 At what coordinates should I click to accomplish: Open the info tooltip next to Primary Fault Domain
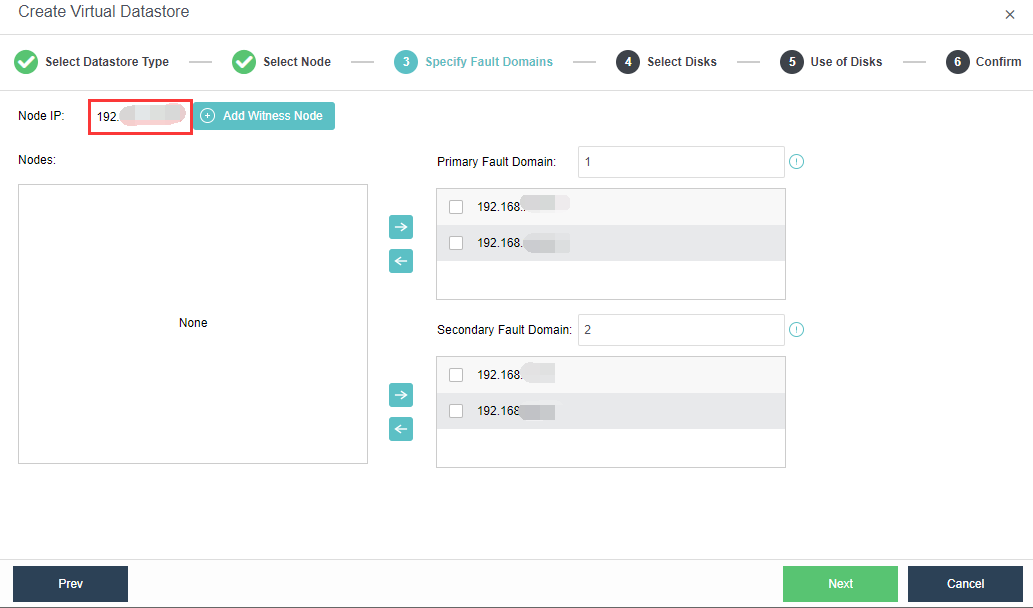click(x=797, y=161)
